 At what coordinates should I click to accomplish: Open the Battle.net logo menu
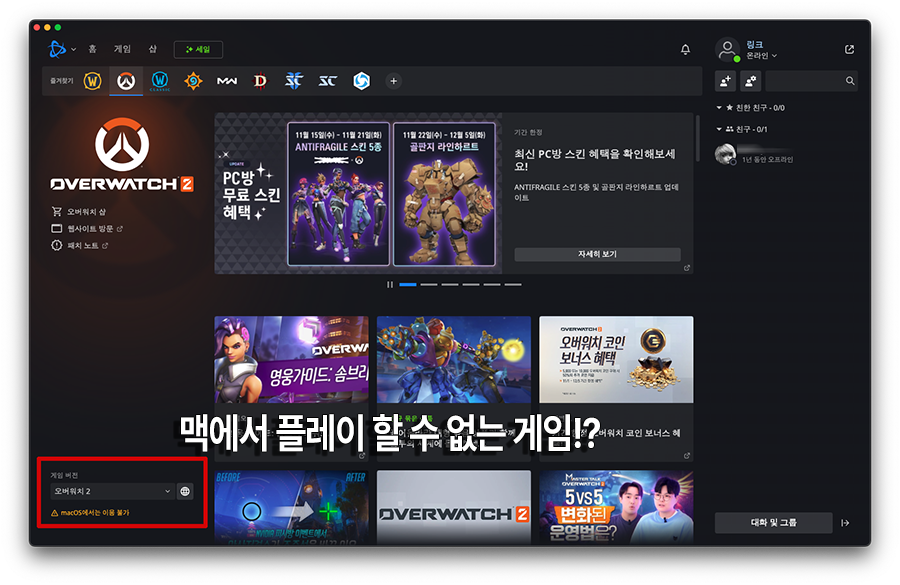(57, 49)
